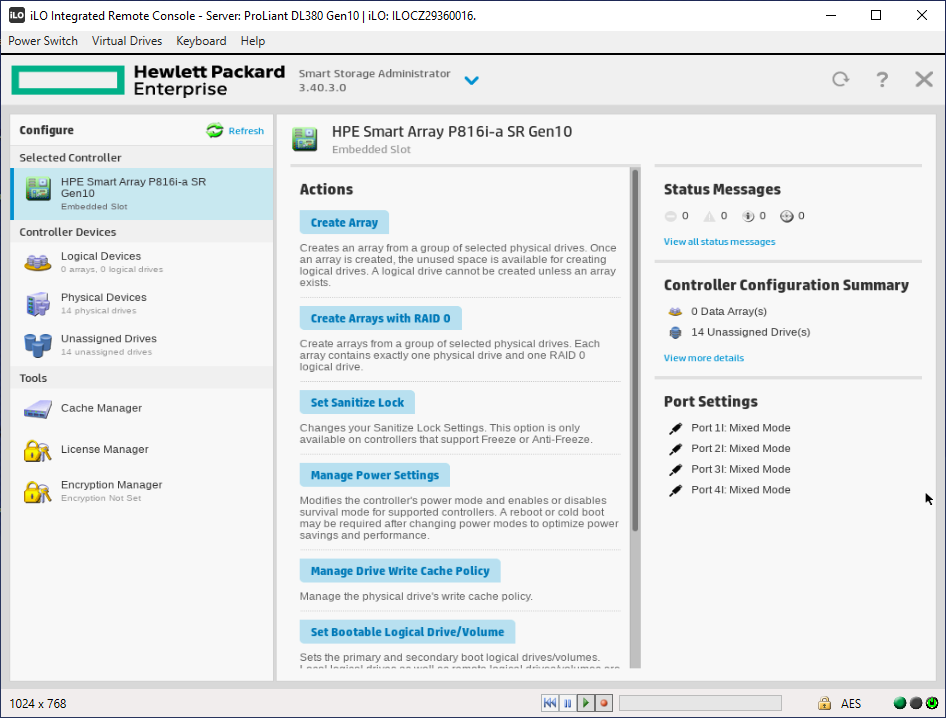
Task: Click the green play button in the status bar
Action: pos(586,703)
